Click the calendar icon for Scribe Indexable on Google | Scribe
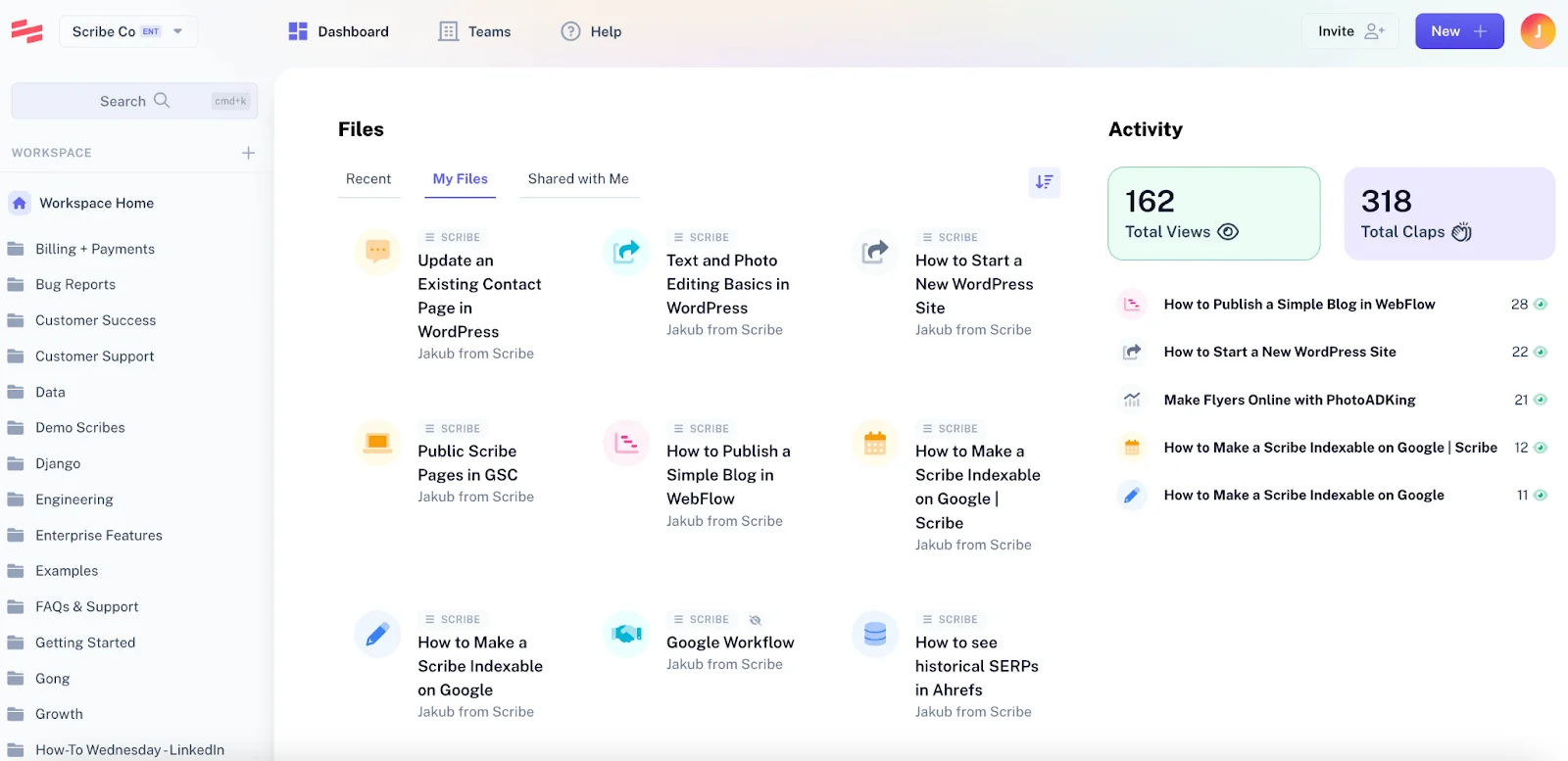The image size is (1568, 761). 875,443
